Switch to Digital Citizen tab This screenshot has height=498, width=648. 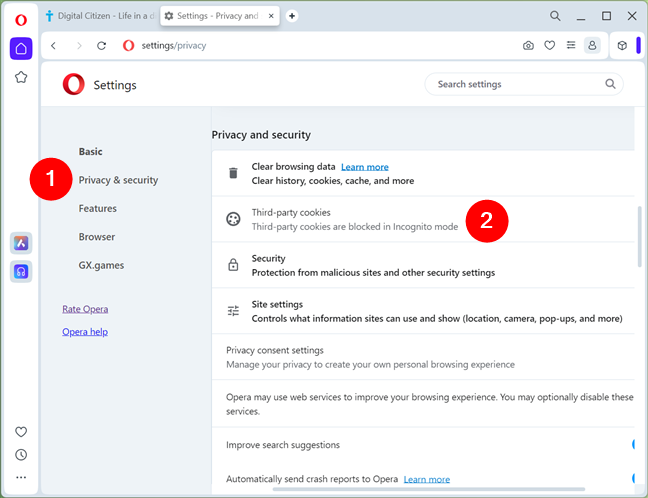100,16
